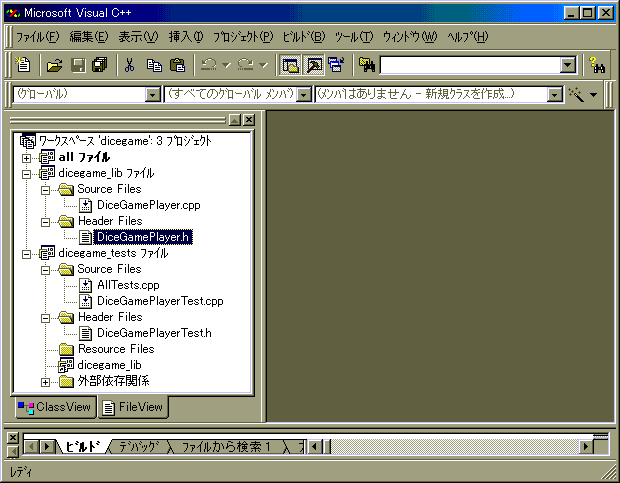This screenshot has width=620, height=483.
Task: Collapse Source Files under dicegame_tests
Action: coord(45,270)
